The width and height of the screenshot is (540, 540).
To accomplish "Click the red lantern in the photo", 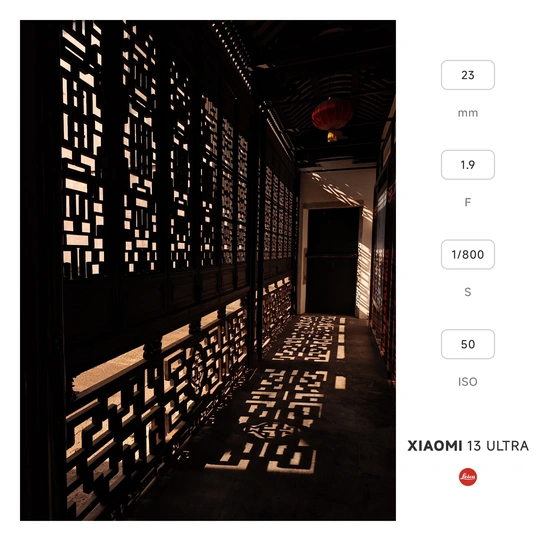I will coord(332,115).
